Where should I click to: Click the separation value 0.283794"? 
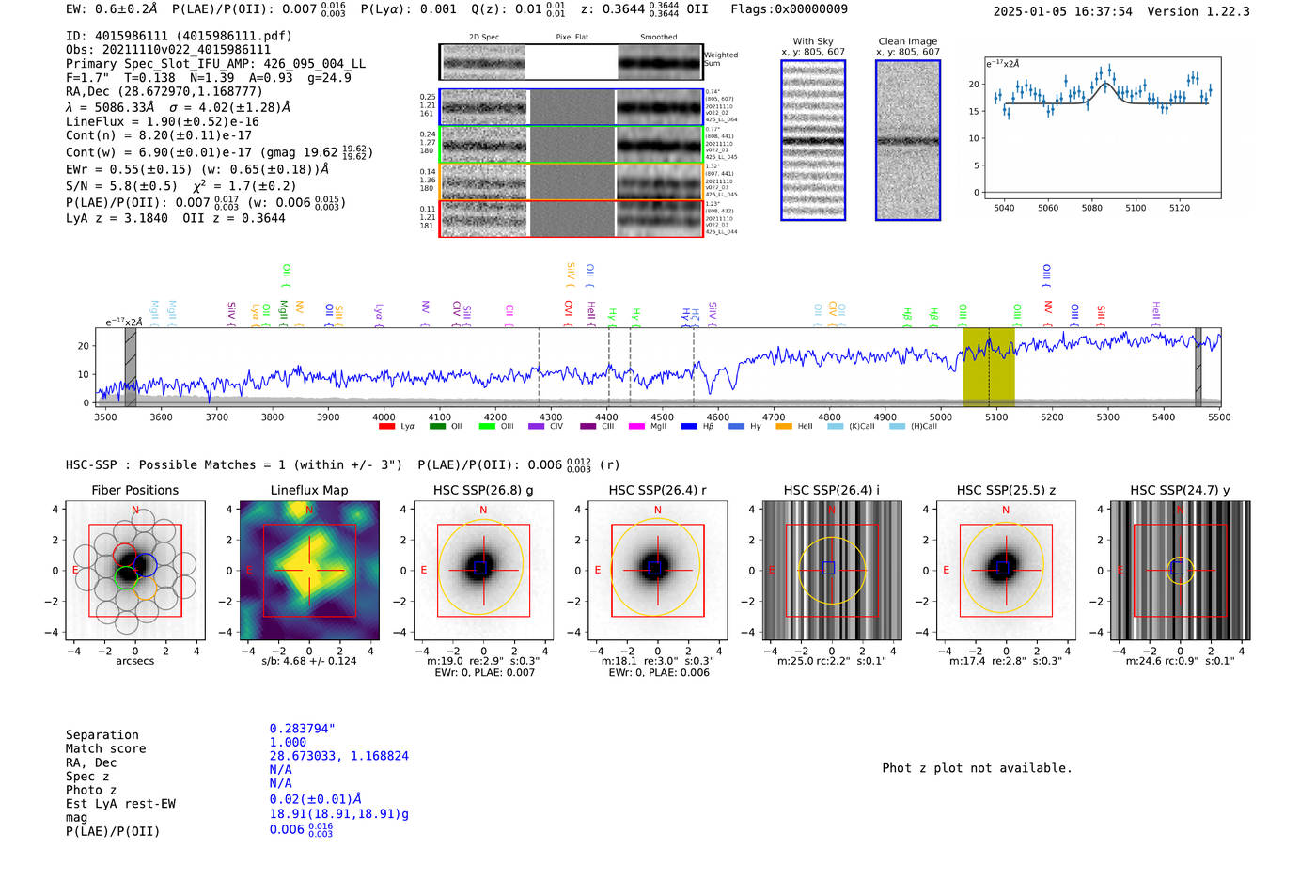[x=303, y=729]
